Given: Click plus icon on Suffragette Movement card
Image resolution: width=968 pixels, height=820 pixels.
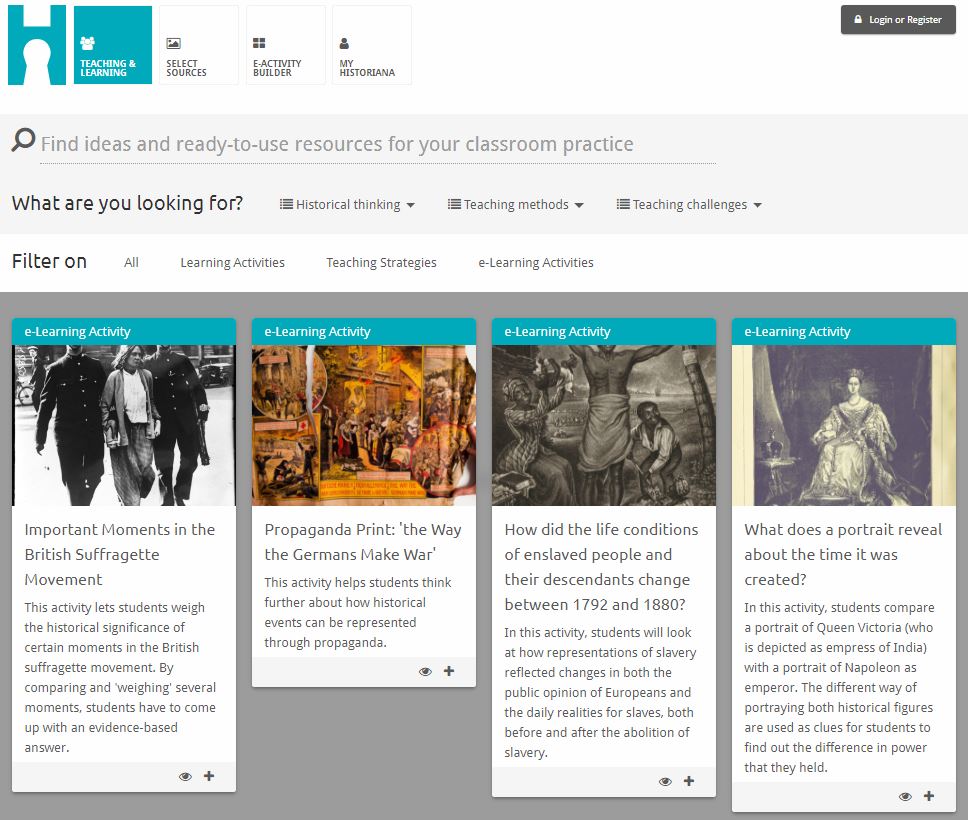Looking at the screenshot, I should (209, 776).
